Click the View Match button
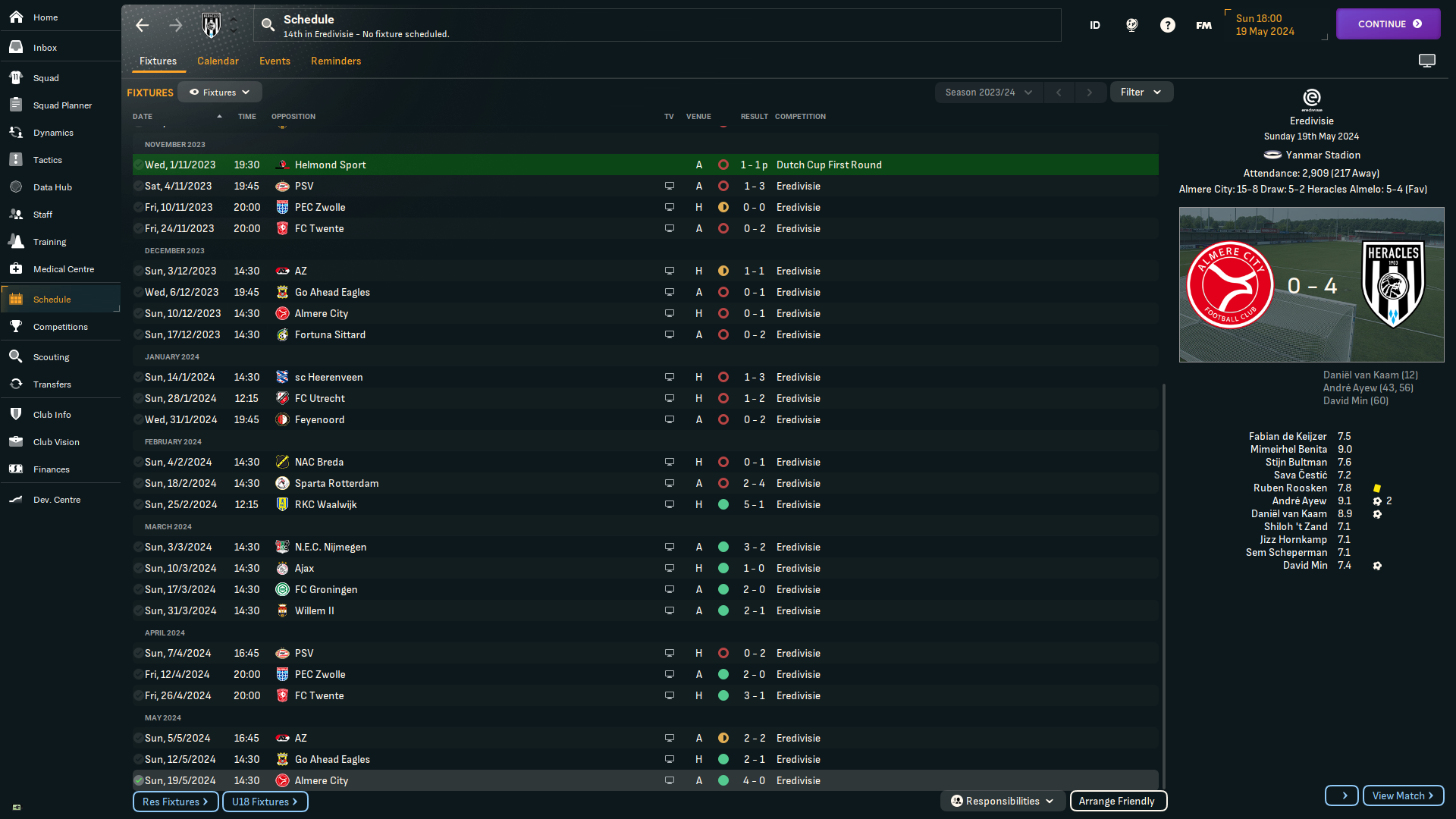The image size is (1456, 819). coord(1401,795)
